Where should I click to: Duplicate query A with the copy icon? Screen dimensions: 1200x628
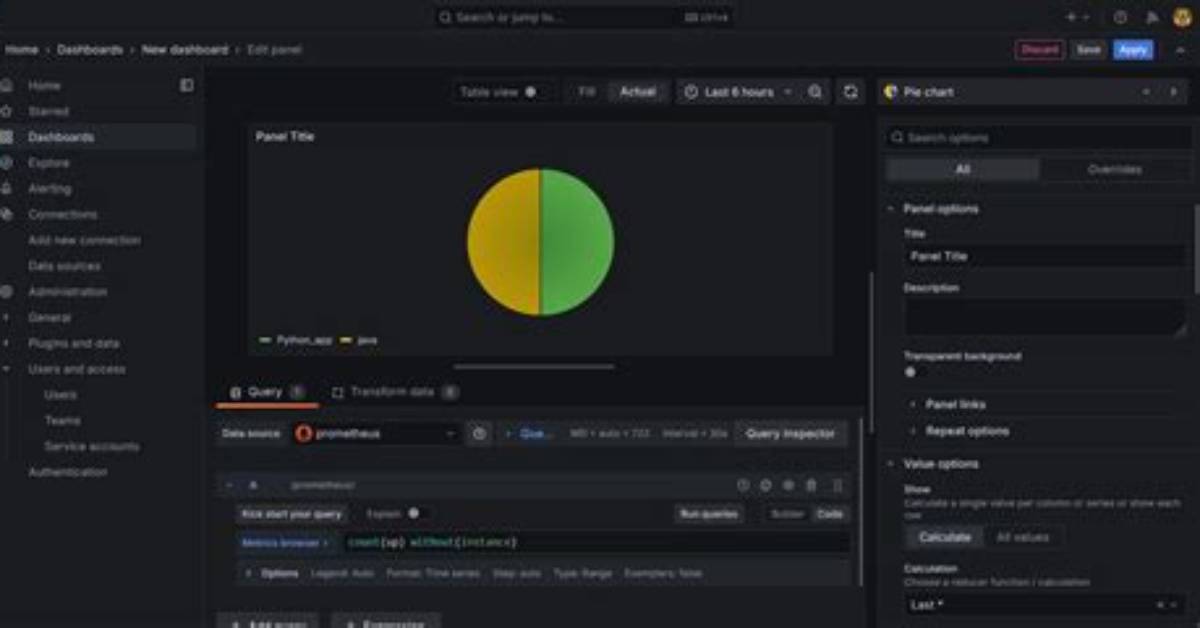point(766,485)
